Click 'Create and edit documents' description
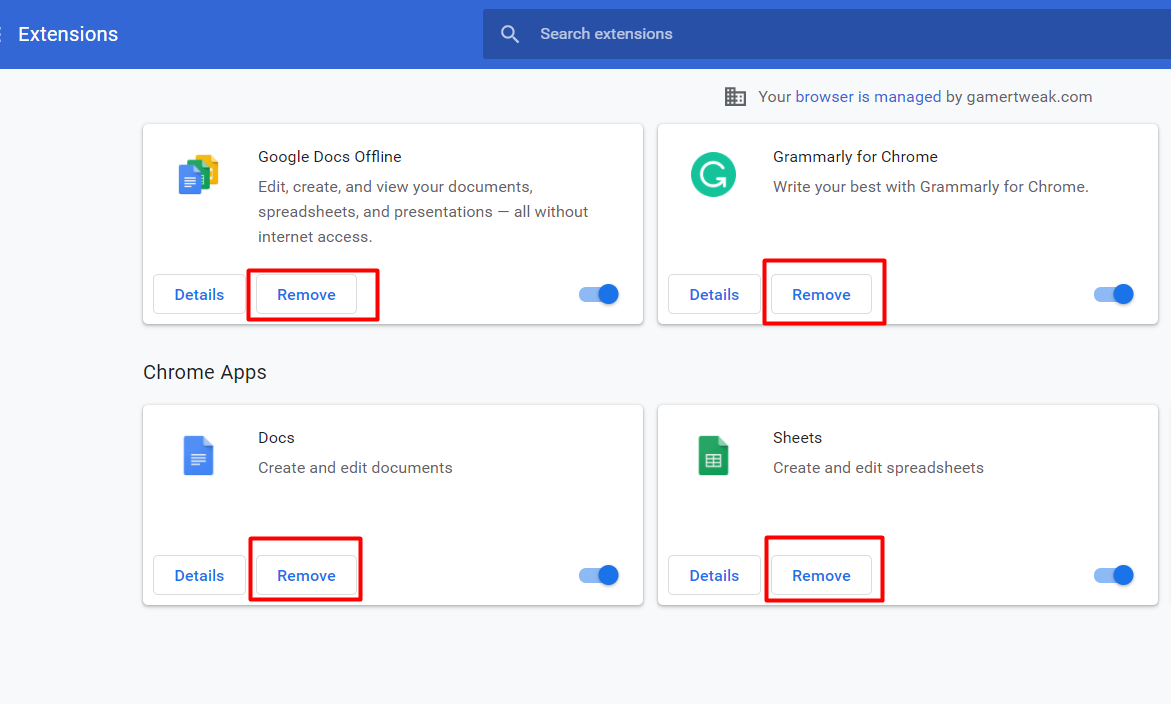 coord(355,467)
